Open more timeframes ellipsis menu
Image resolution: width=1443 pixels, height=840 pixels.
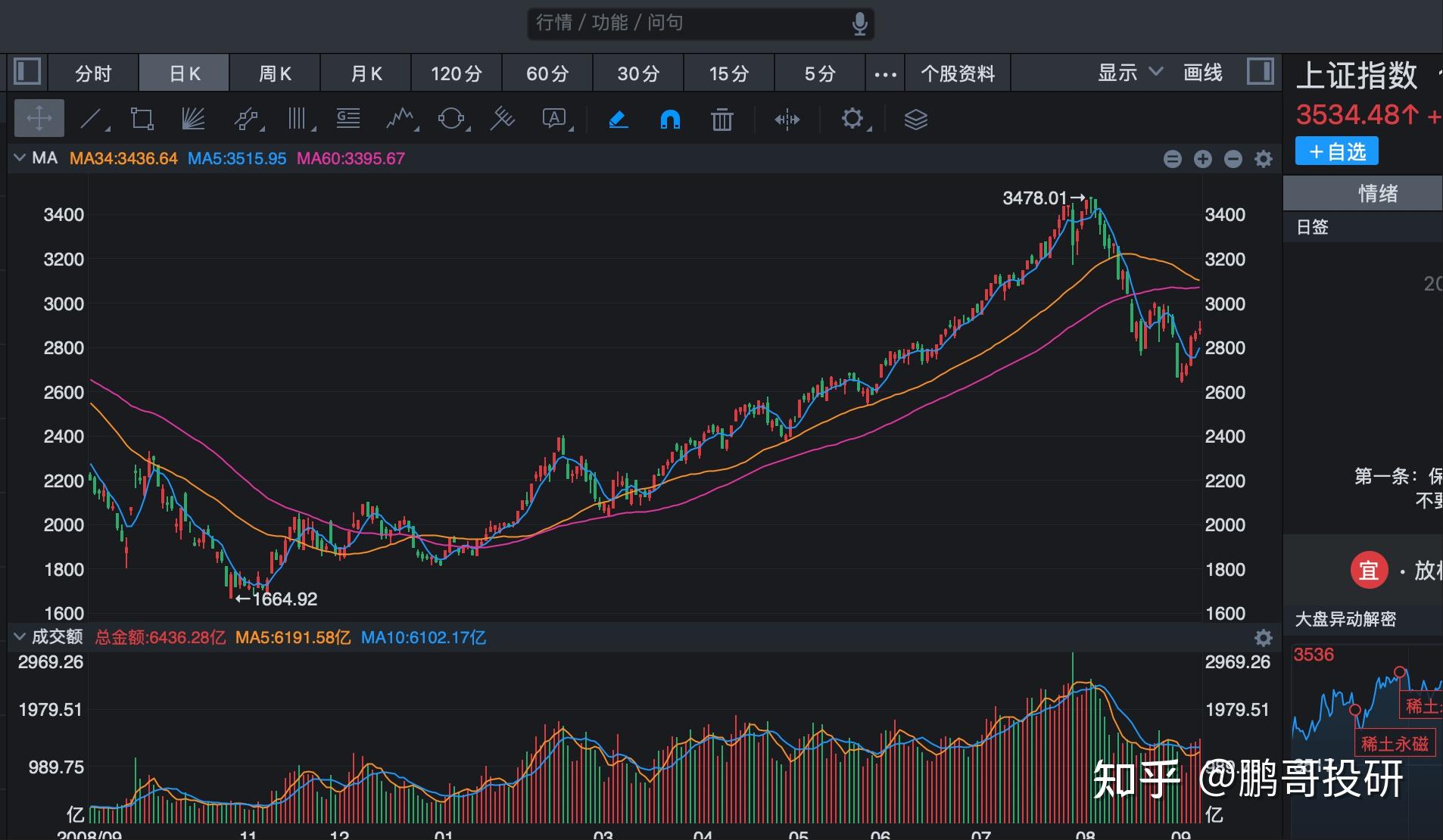click(885, 74)
